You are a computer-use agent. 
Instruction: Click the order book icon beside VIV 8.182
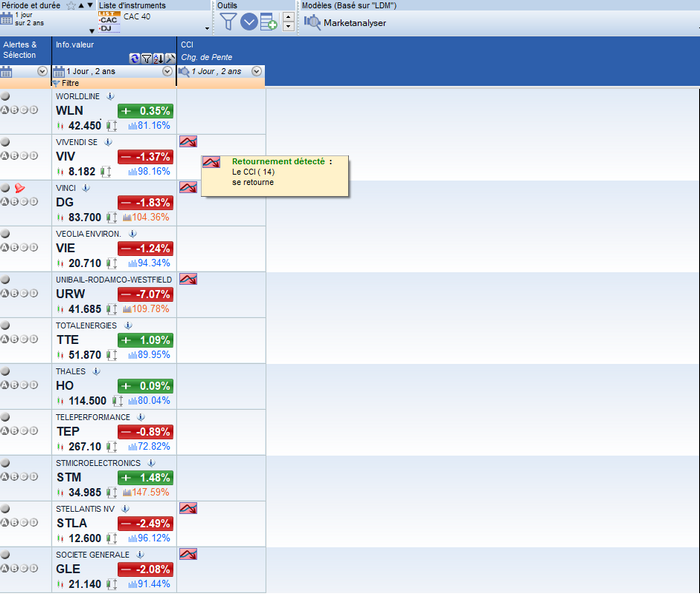[106, 172]
